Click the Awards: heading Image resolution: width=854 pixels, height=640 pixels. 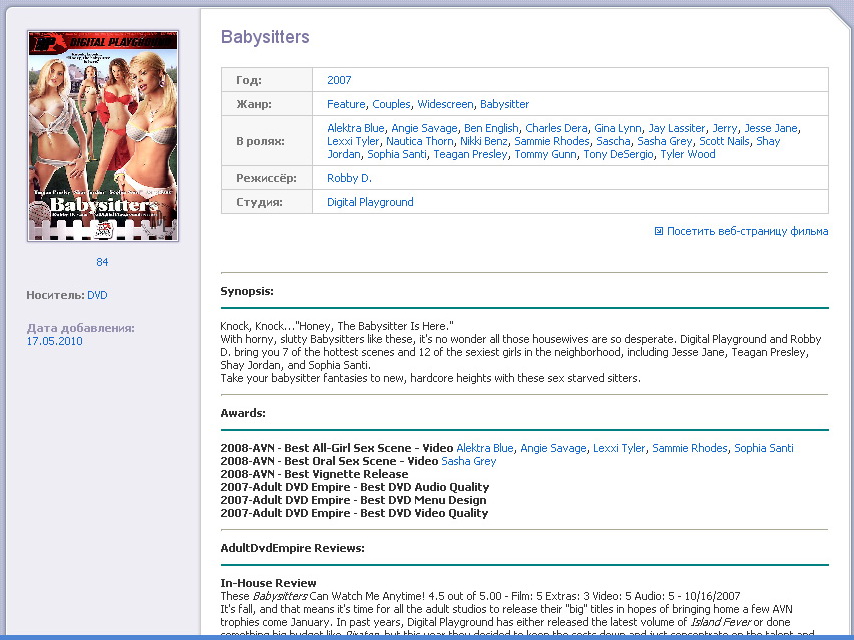243,413
